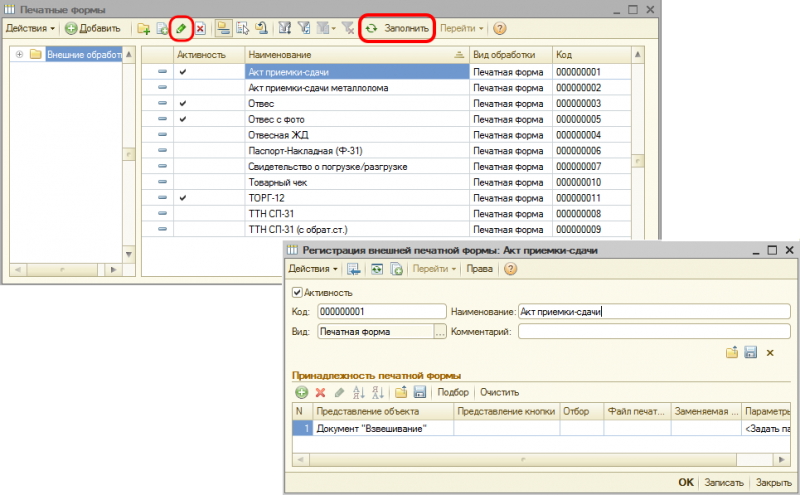Click the Комментарий input field

pyautogui.click(x=655, y=331)
